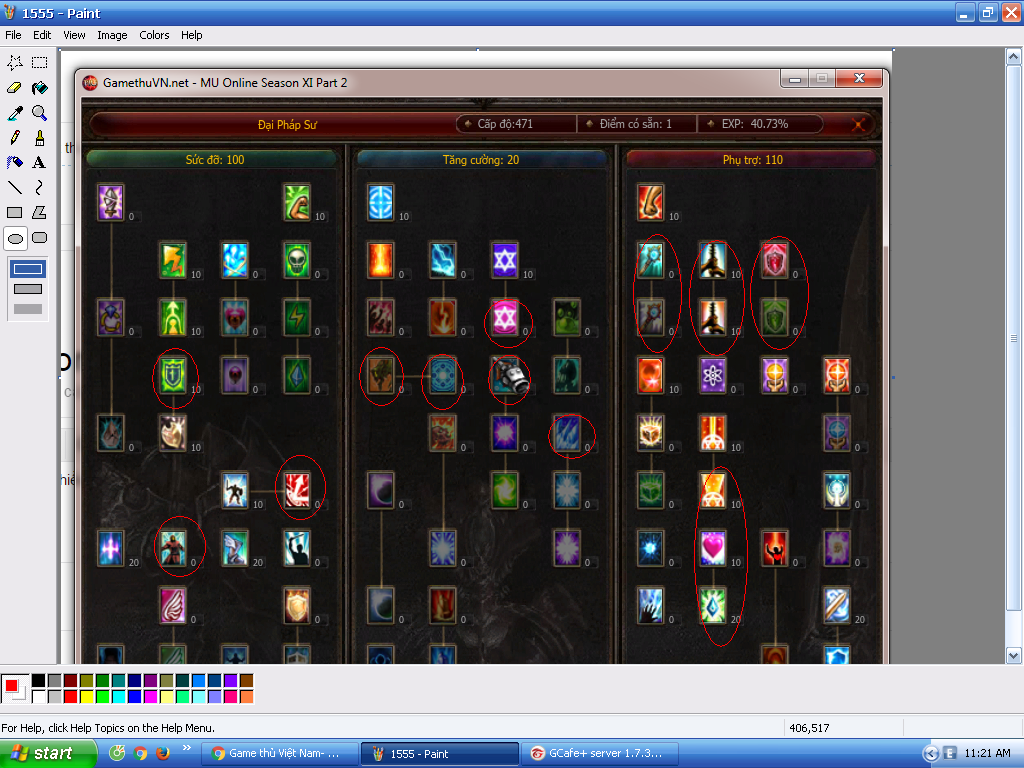Click the E language tray icon
The image size is (1024, 768).
tap(950, 754)
